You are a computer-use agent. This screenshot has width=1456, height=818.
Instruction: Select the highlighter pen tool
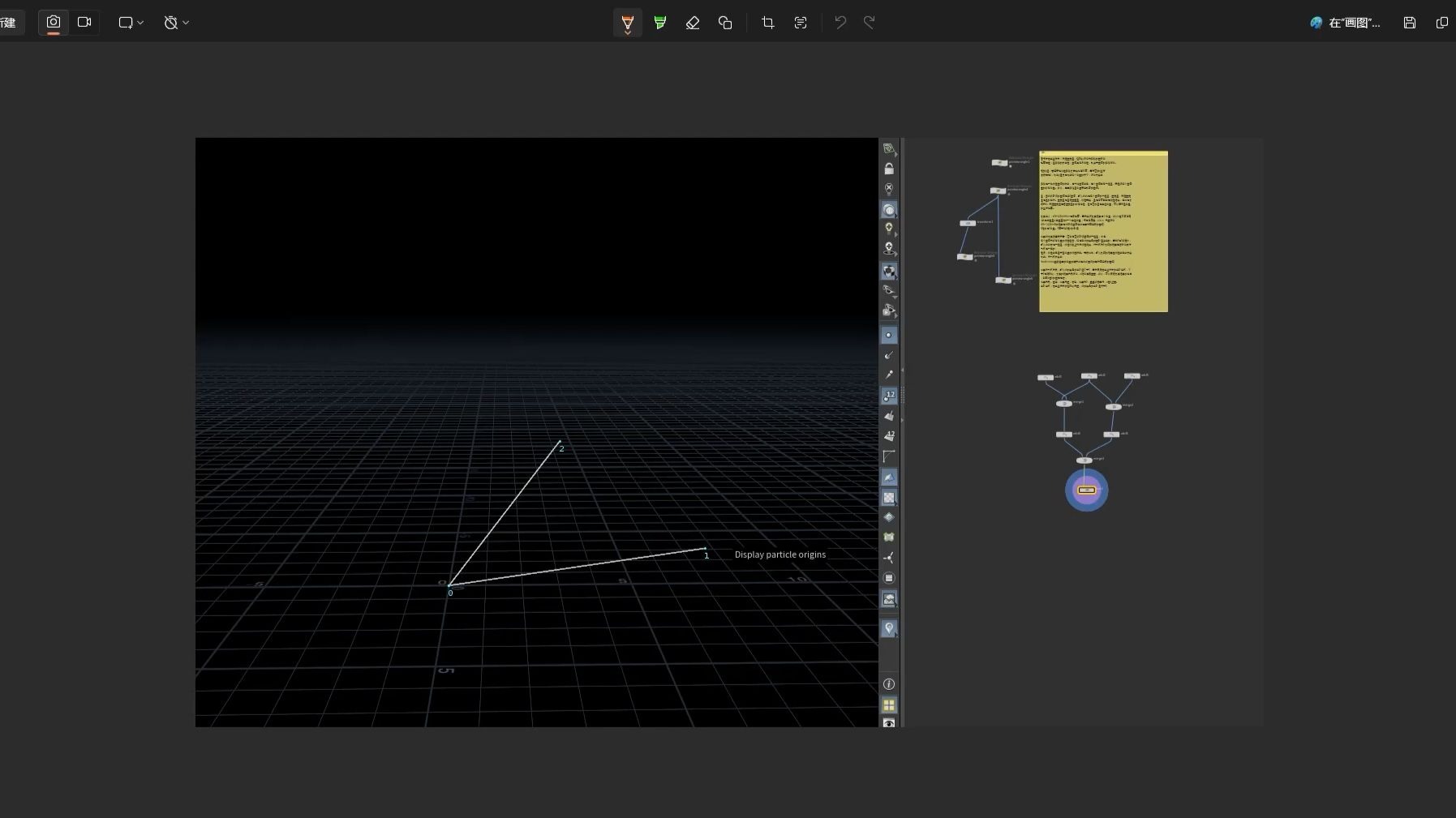point(660,23)
